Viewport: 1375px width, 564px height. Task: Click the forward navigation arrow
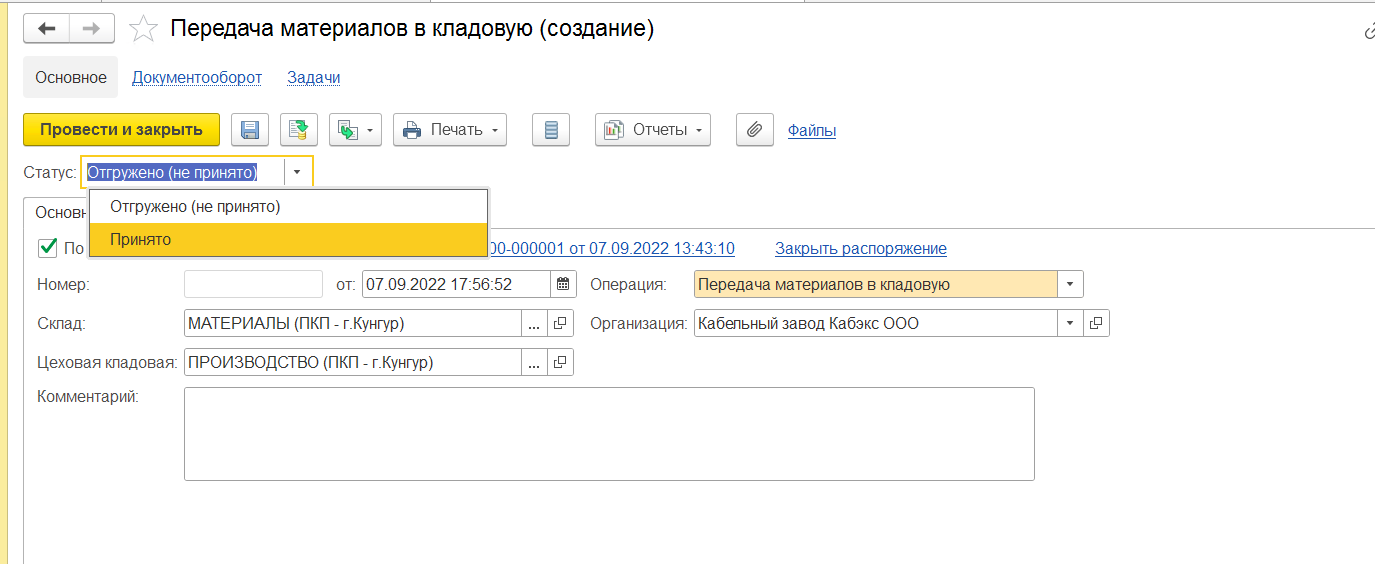coord(91,29)
